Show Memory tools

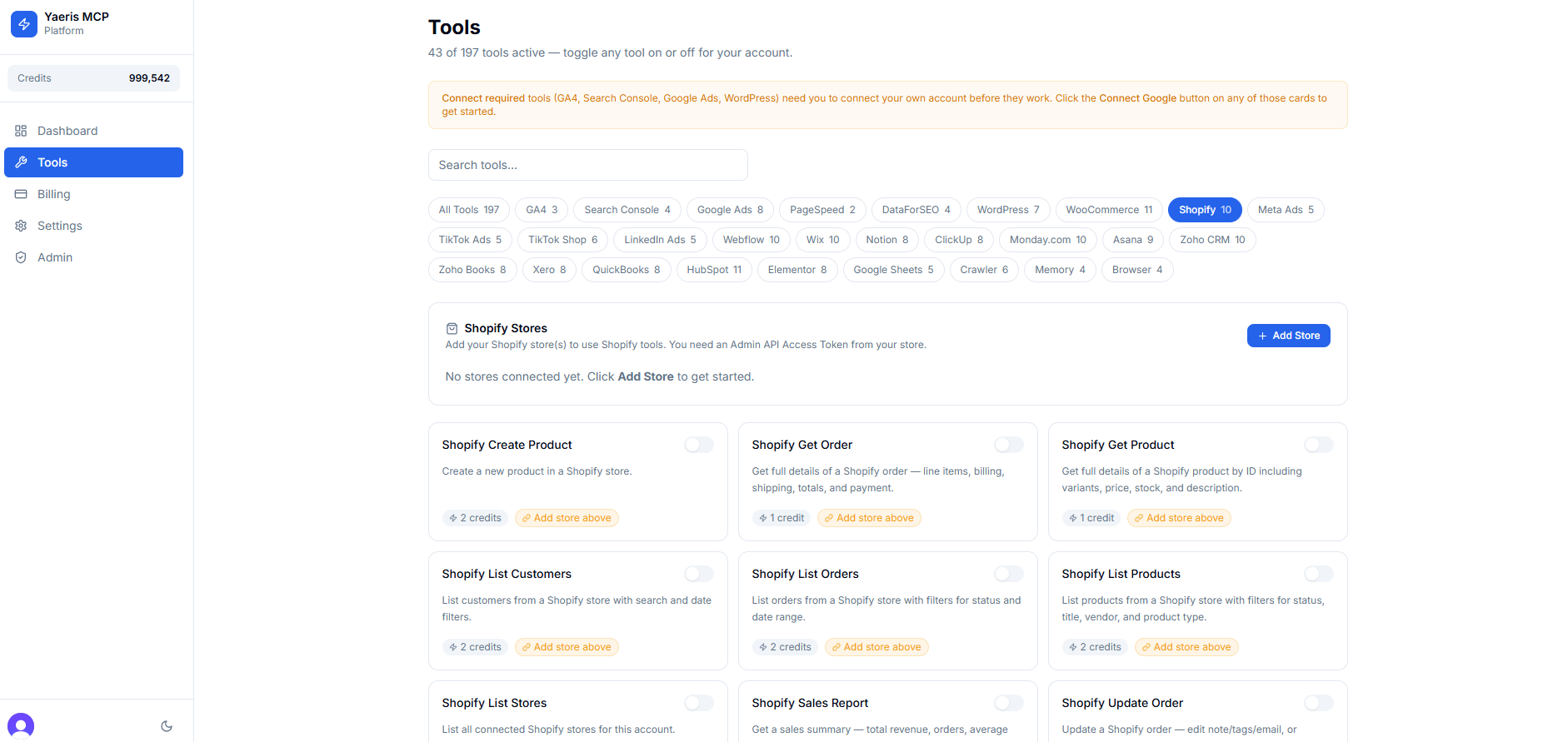click(x=1060, y=270)
